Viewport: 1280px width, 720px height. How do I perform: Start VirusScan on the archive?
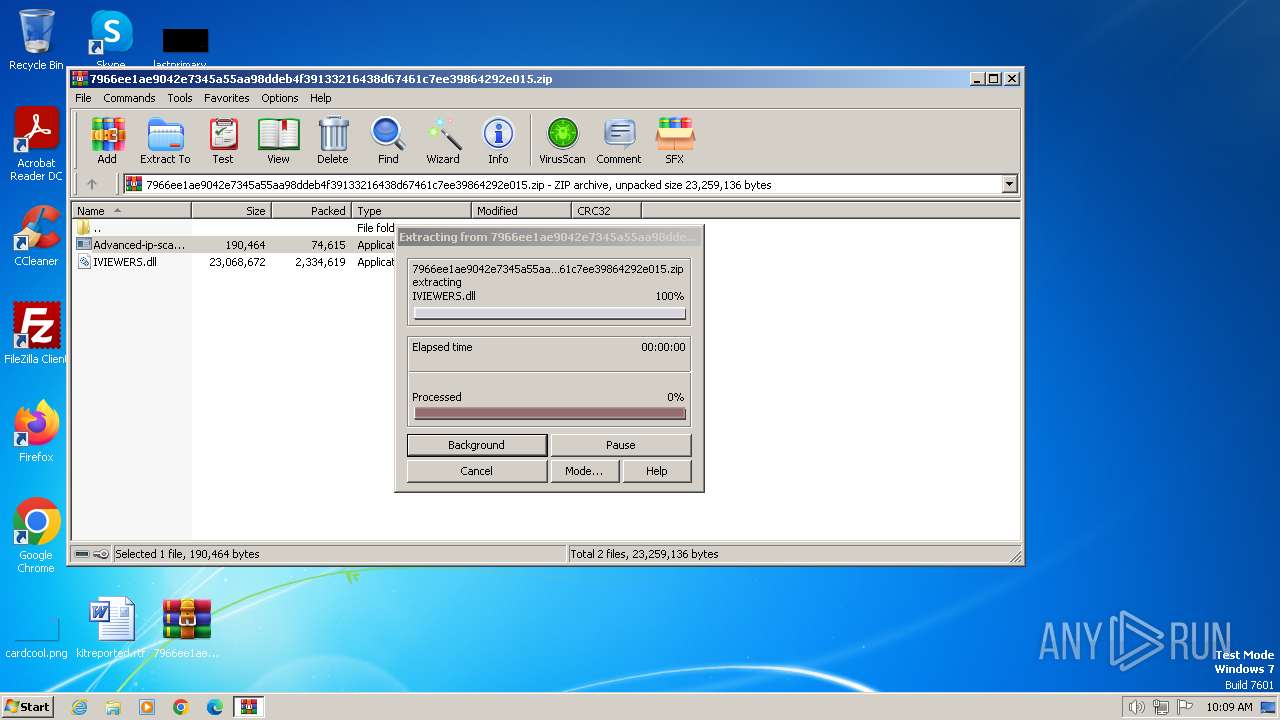pyautogui.click(x=562, y=140)
